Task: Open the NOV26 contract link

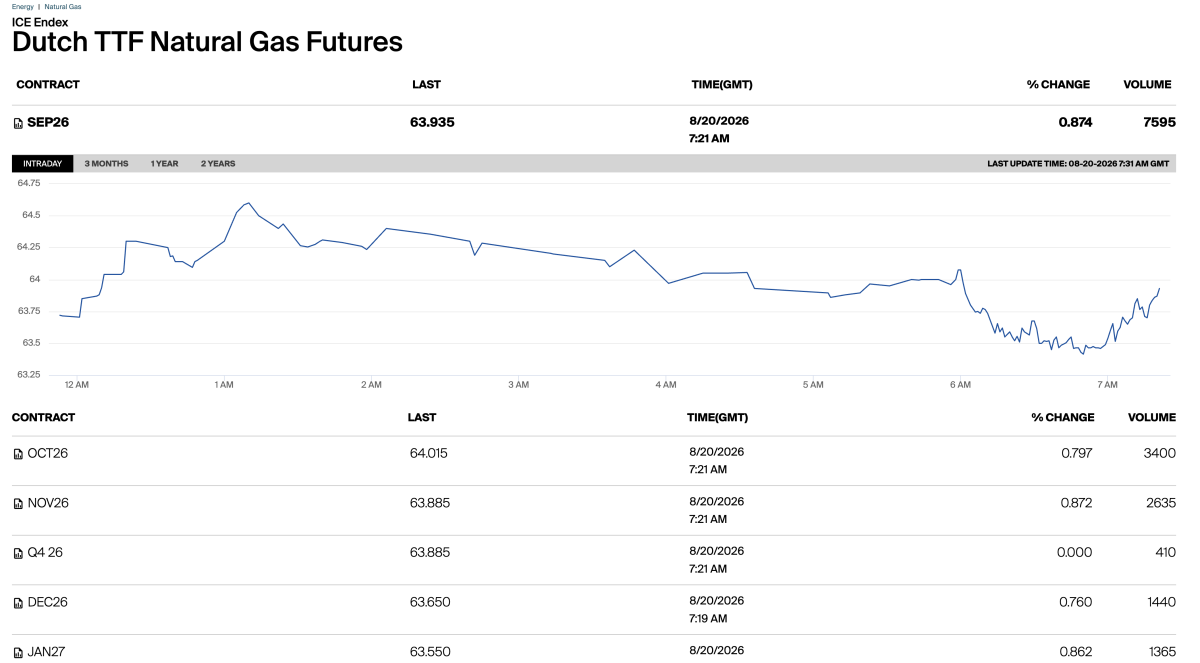Action: tap(48, 503)
